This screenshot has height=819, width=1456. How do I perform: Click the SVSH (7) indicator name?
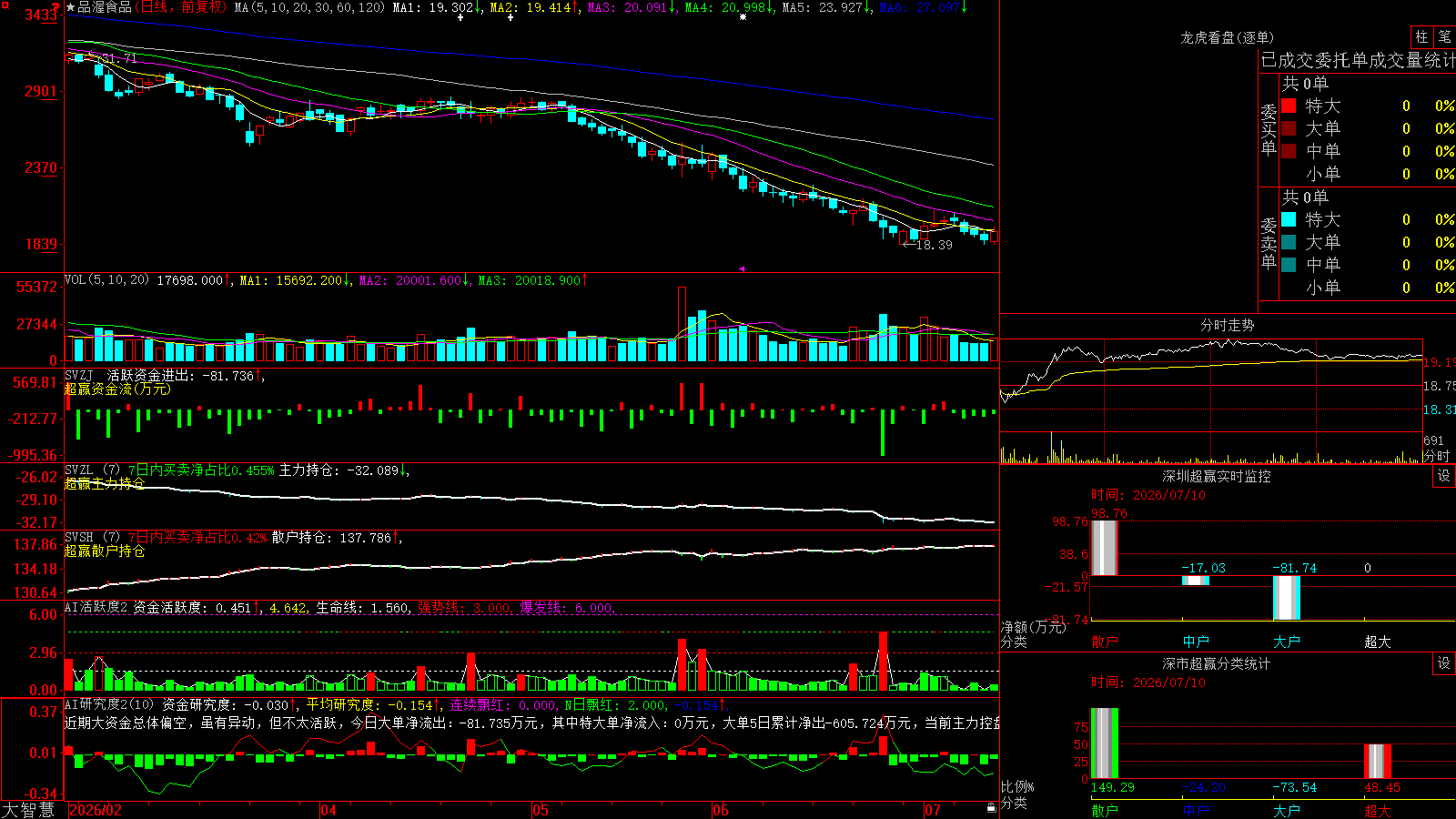[92, 538]
